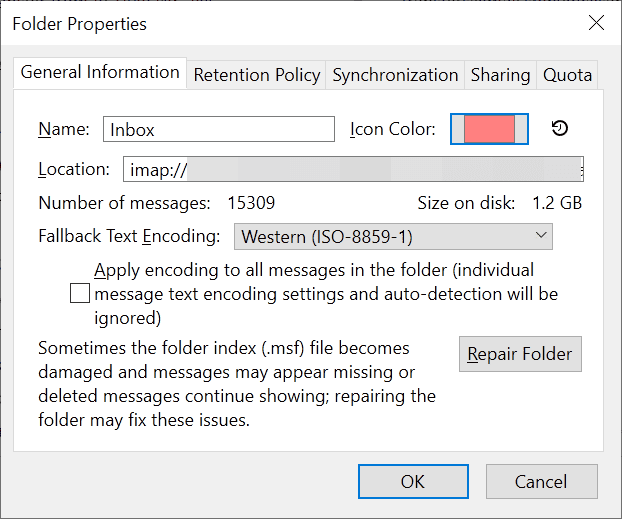Switch to the General Information tab
The width and height of the screenshot is (622, 519).
(x=100, y=73)
